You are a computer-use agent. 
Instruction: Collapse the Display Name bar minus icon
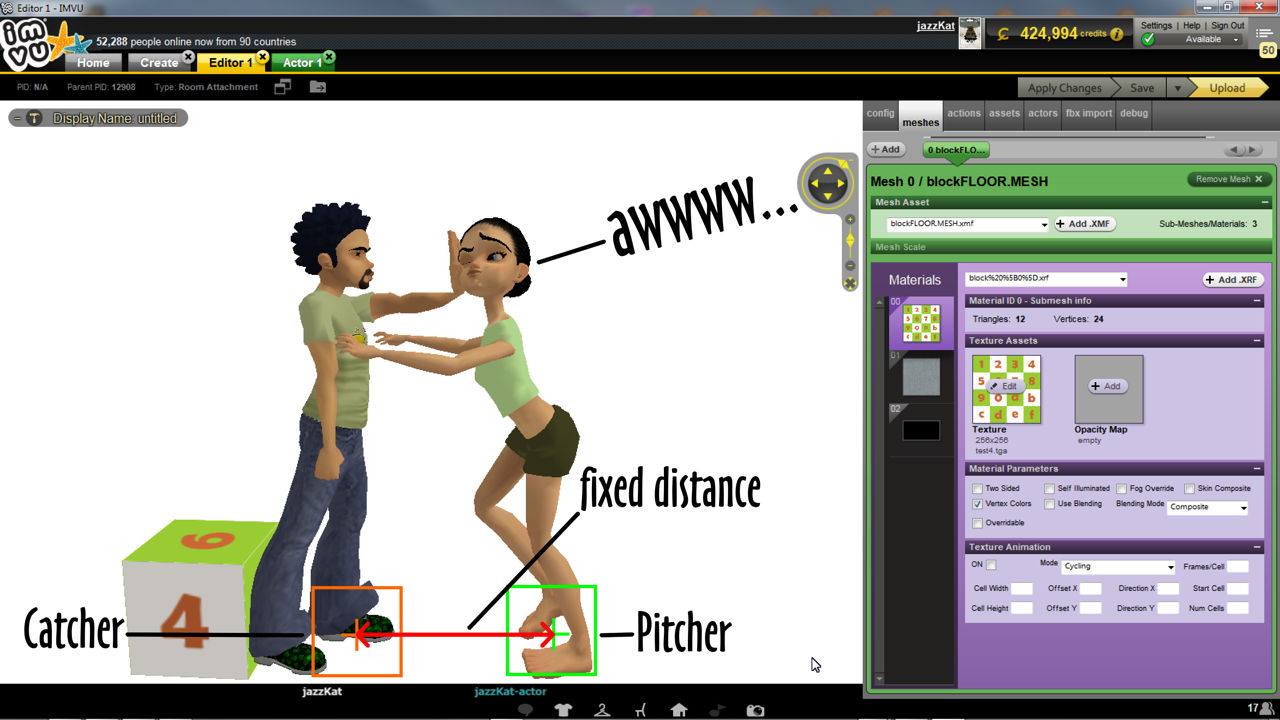(17, 118)
